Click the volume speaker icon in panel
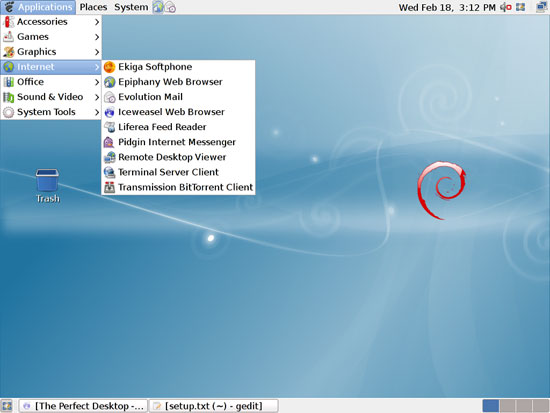 505,7
